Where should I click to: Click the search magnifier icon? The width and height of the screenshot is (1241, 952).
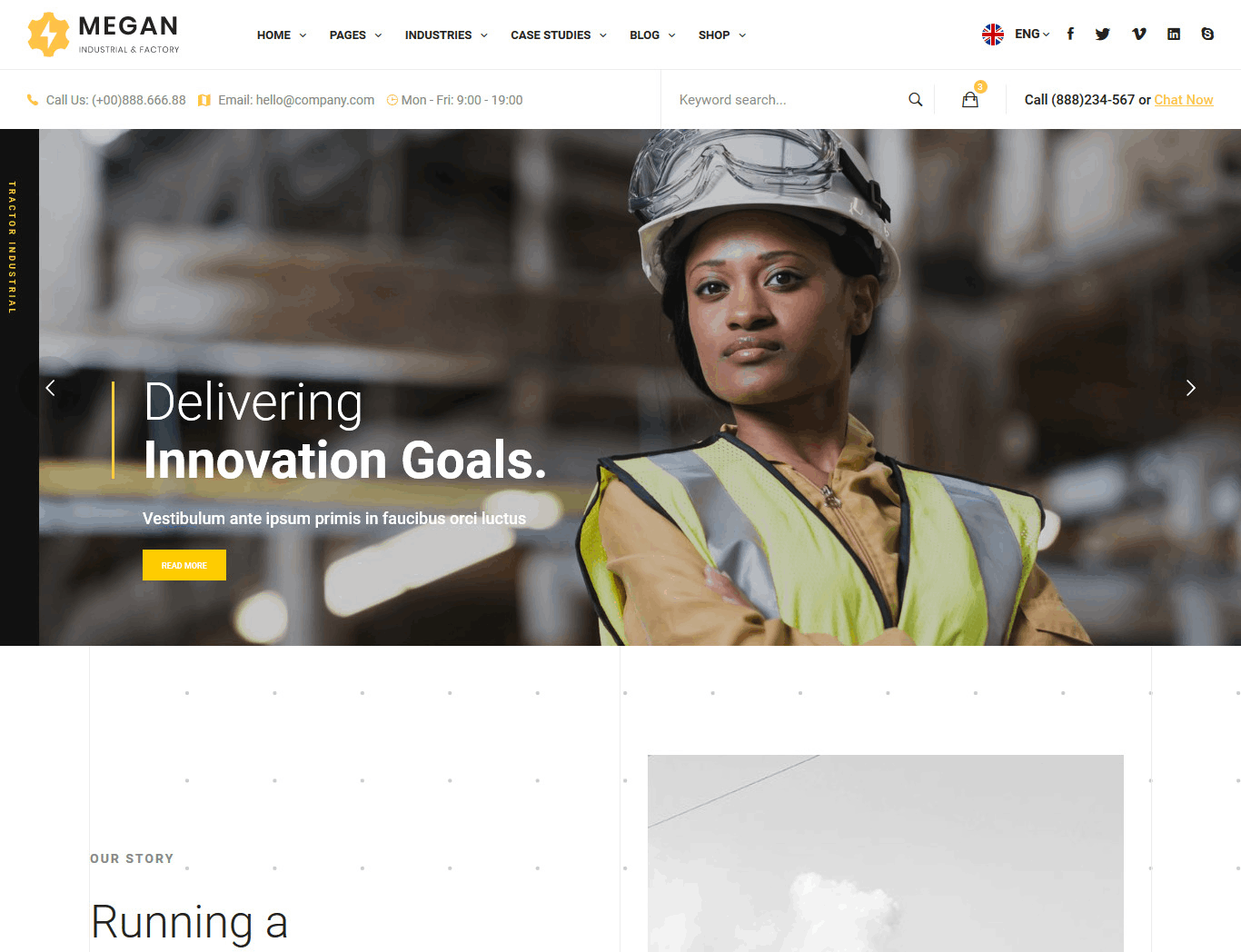916,100
